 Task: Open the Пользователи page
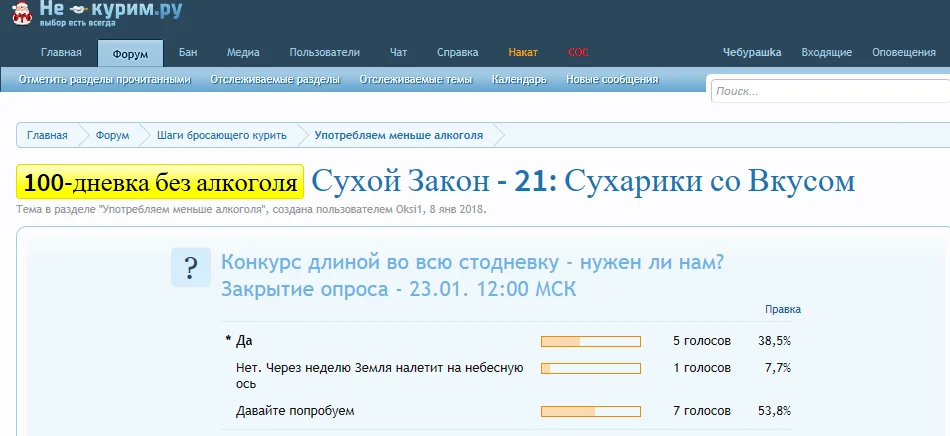point(324,52)
